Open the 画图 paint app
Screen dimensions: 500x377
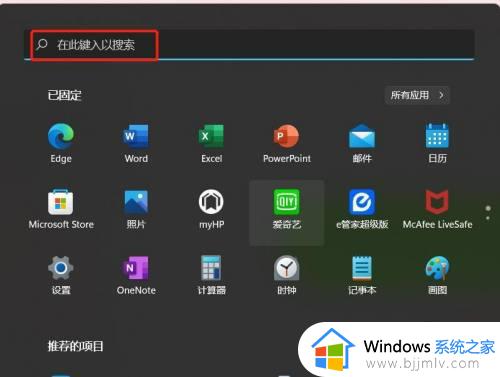coord(437,275)
